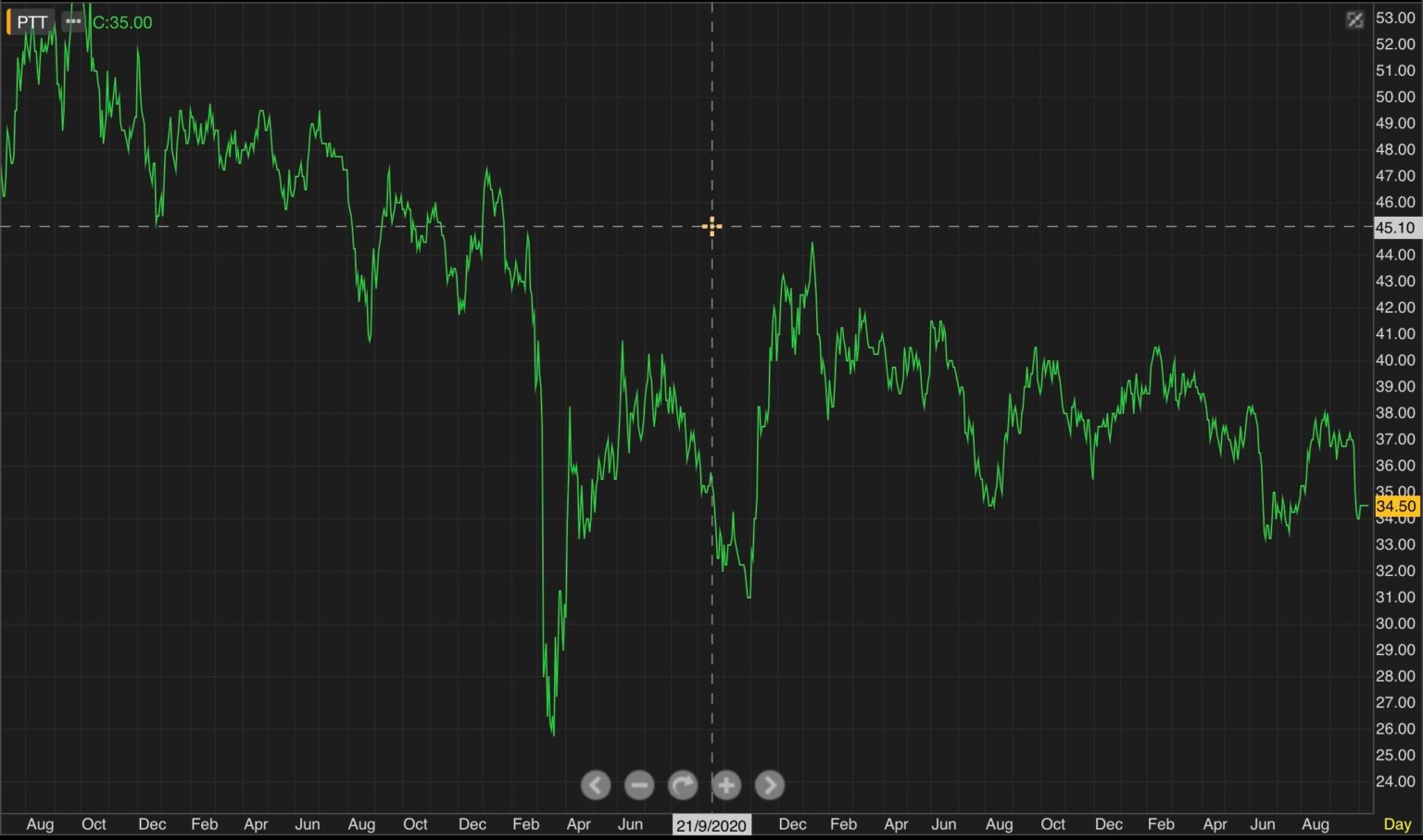Image resolution: width=1423 pixels, height=840 pixels.
Task: Select the PTT ticker label
Action: coord(31,21)
